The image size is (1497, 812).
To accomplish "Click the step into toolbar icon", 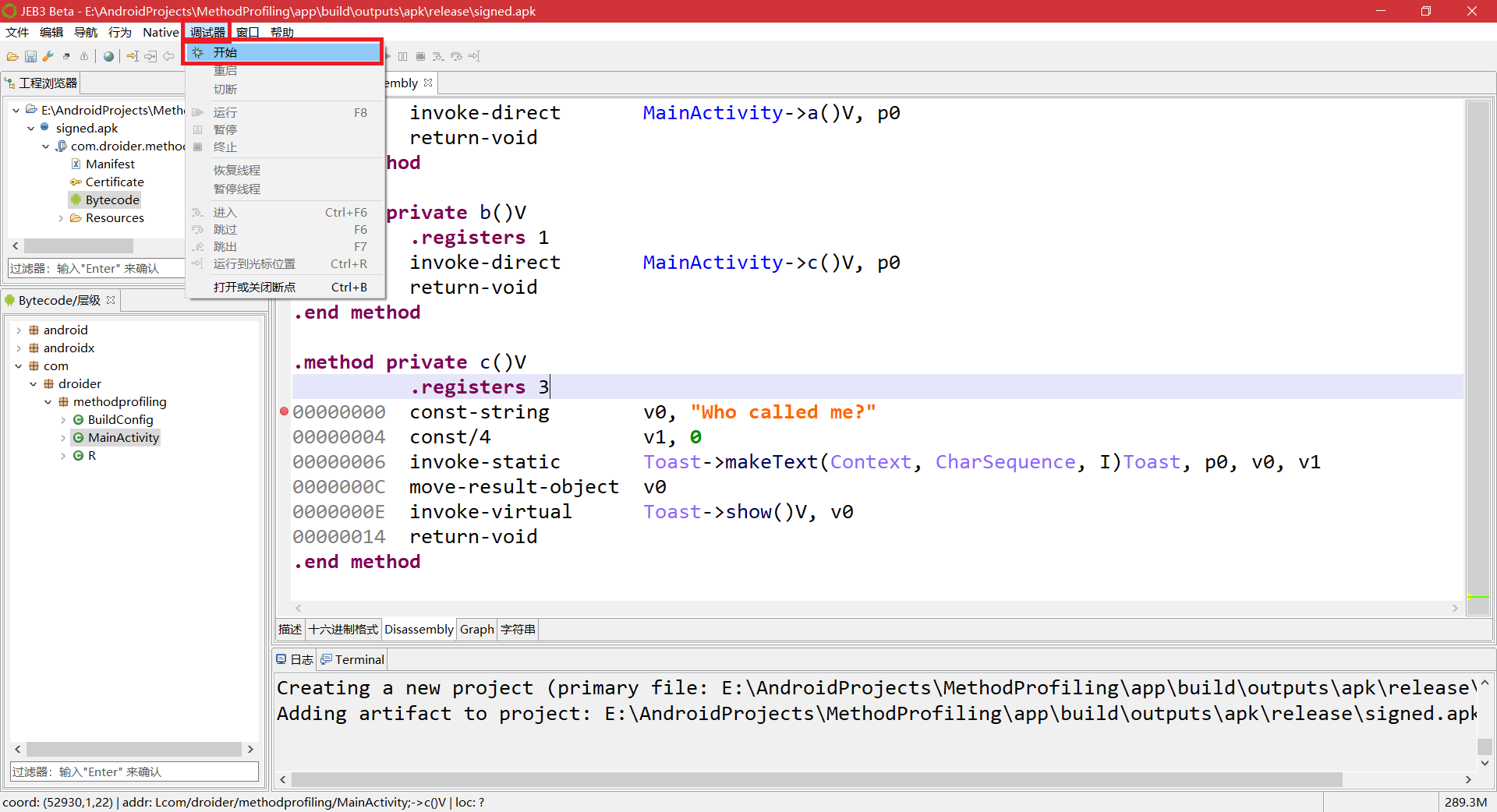I will (x=438, y=56).
